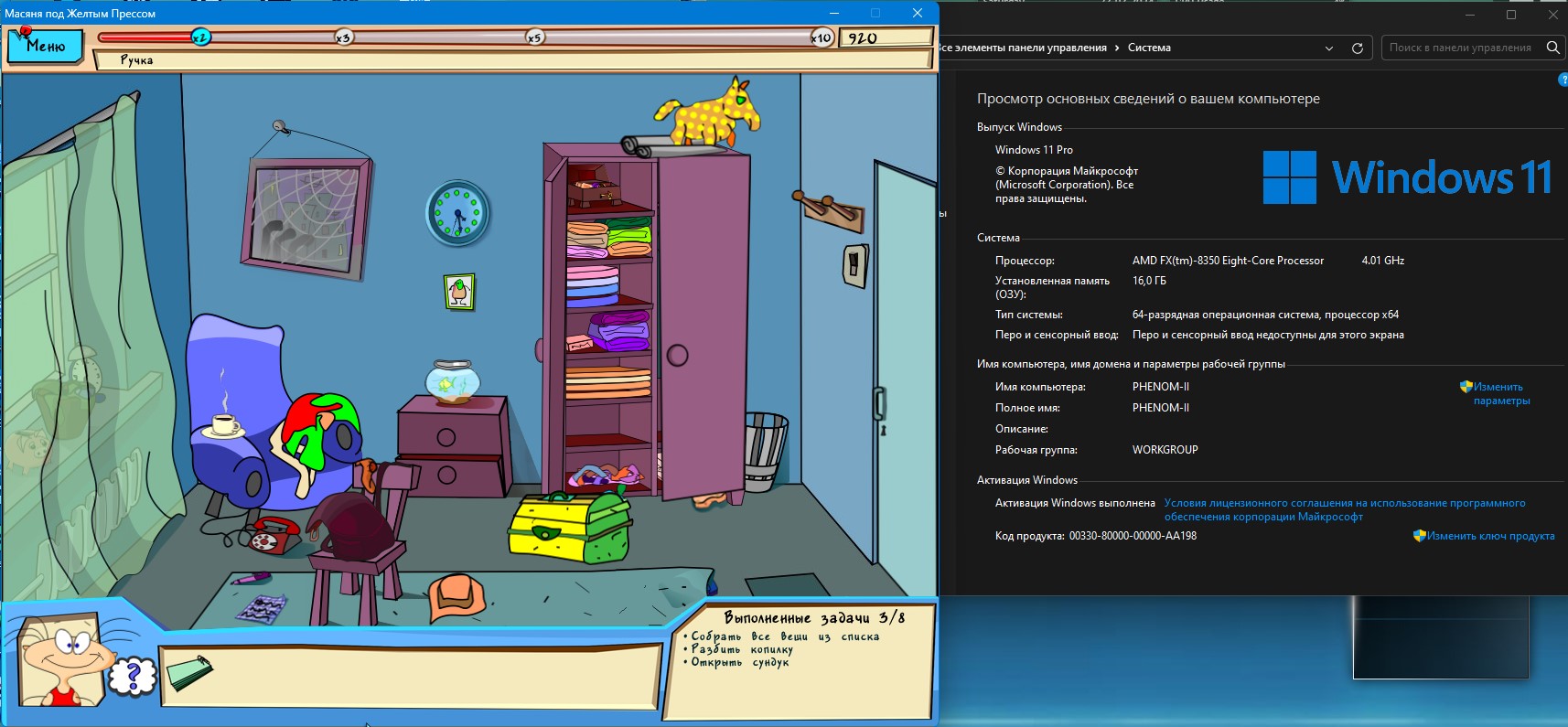
Task: Select the green notepad in inventory
Action: pos(190,674)
